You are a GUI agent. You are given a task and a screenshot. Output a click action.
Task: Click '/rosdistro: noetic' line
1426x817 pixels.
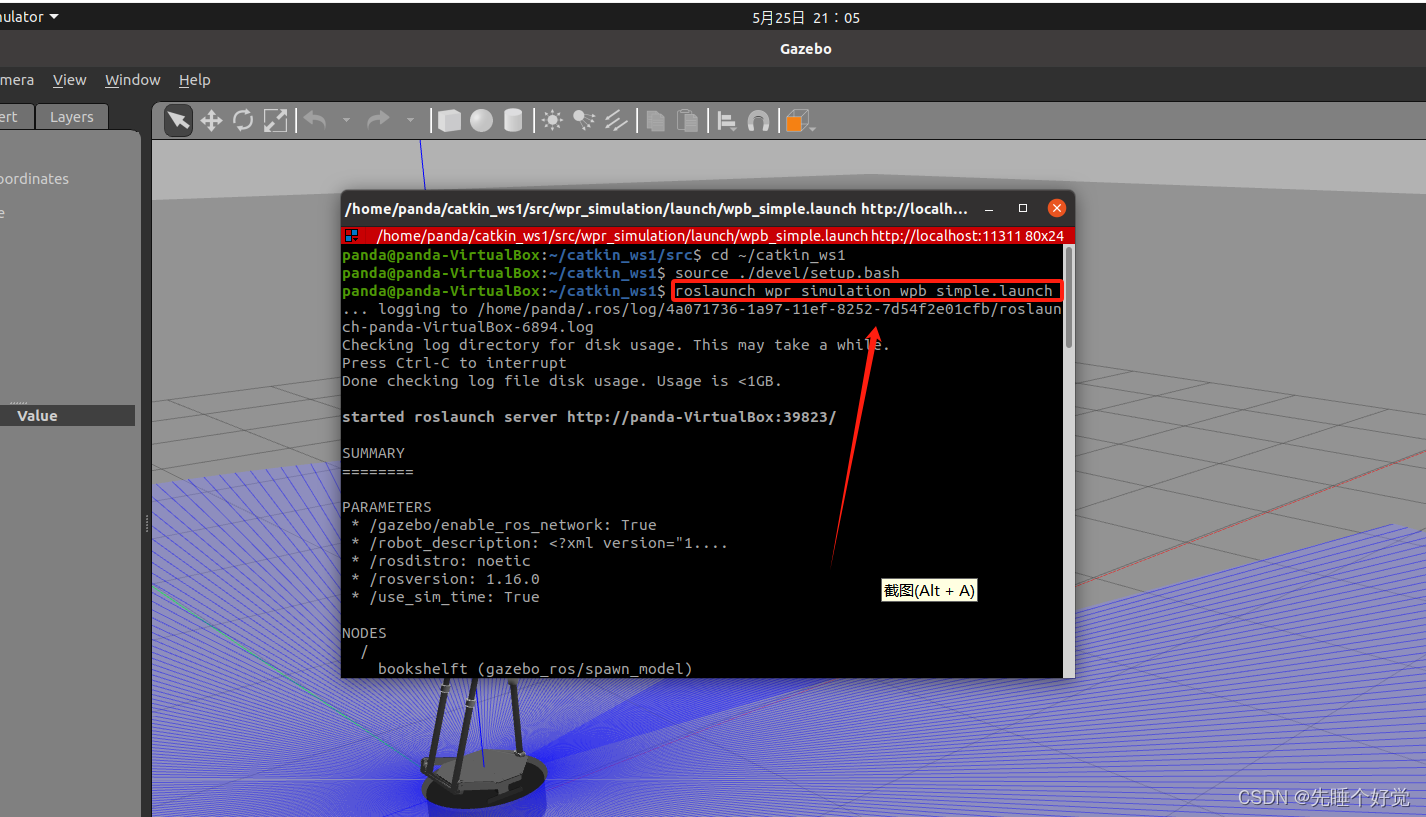[x=440, y=561]
